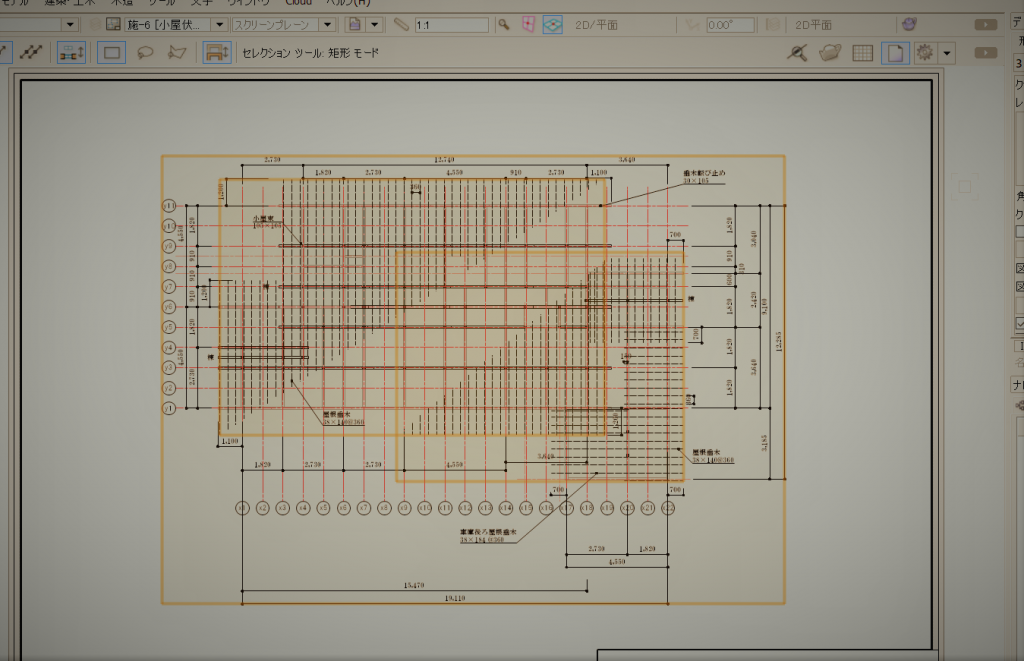The height and width of the screenshot is (661, 1024).
Task: Select the rectangular marquee selection mode
Action: click(x=112, y=53)
